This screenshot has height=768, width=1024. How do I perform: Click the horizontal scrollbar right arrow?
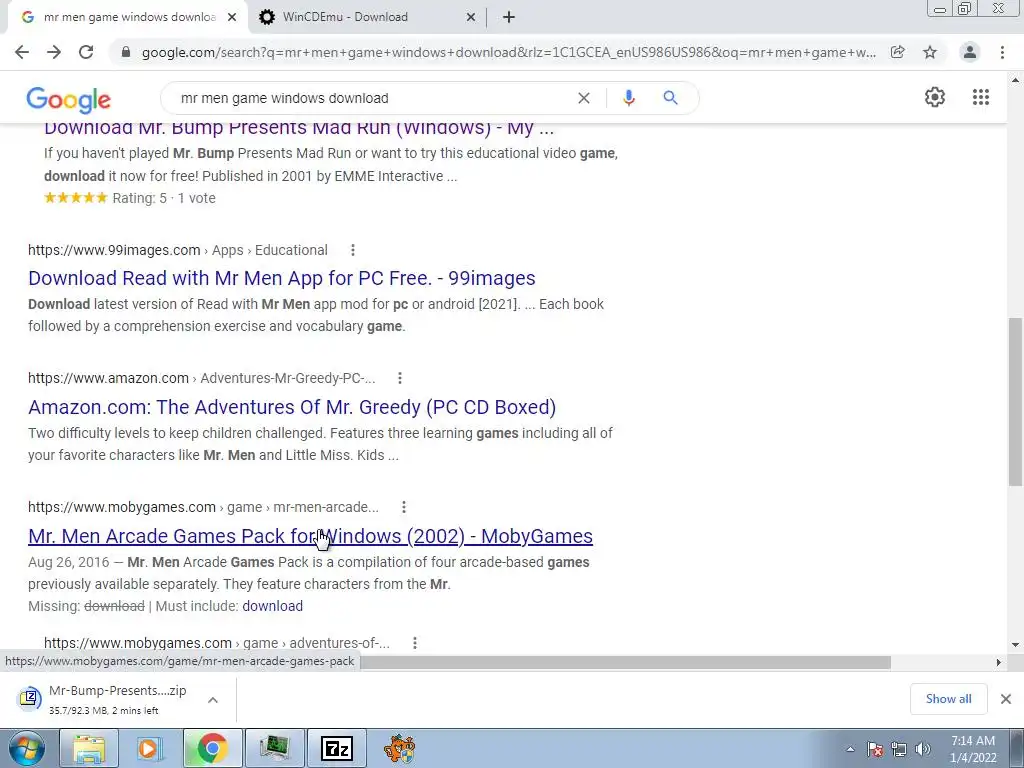pyautogui.click(x=999, y=662)
